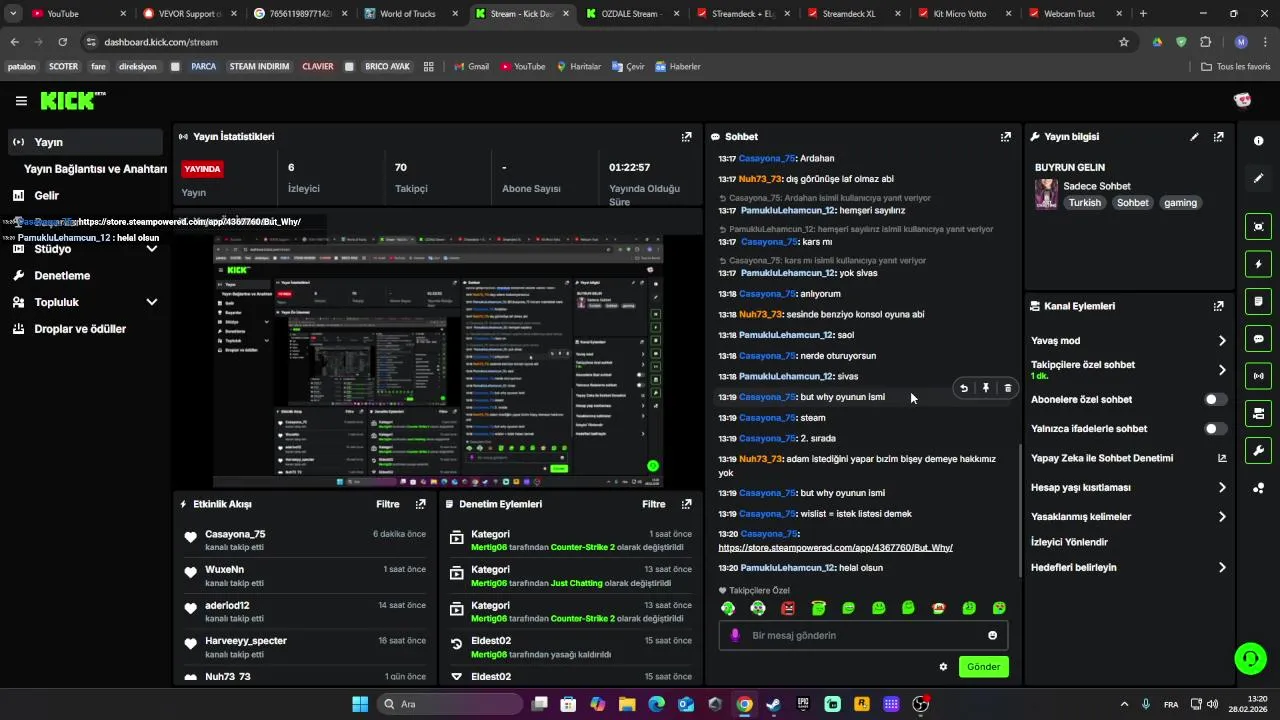Select Yayın in the left sidebar
The width and height of the screenshot is (1280, 720).
point(85,142)
